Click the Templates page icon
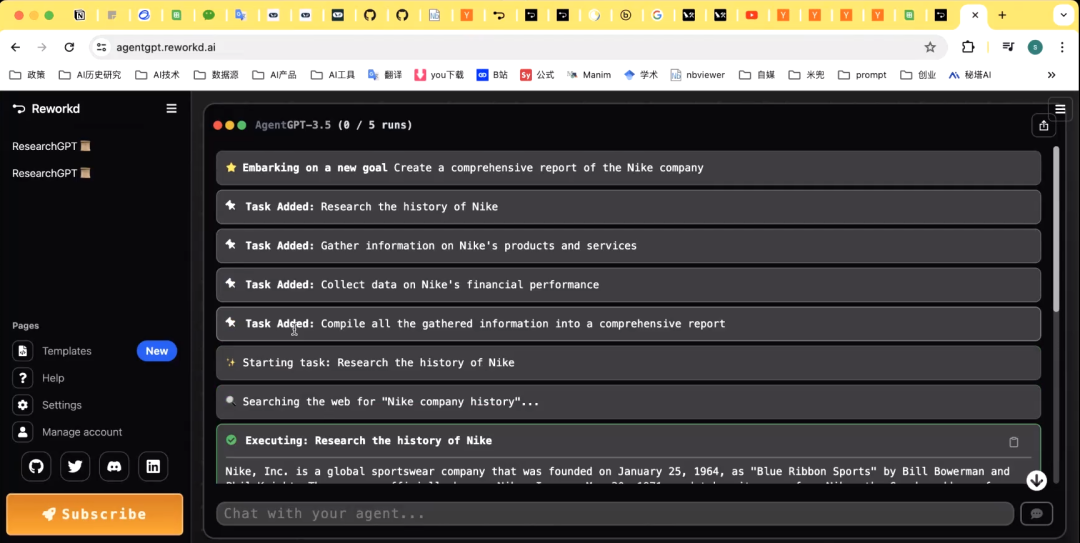 tap(23, 351)
